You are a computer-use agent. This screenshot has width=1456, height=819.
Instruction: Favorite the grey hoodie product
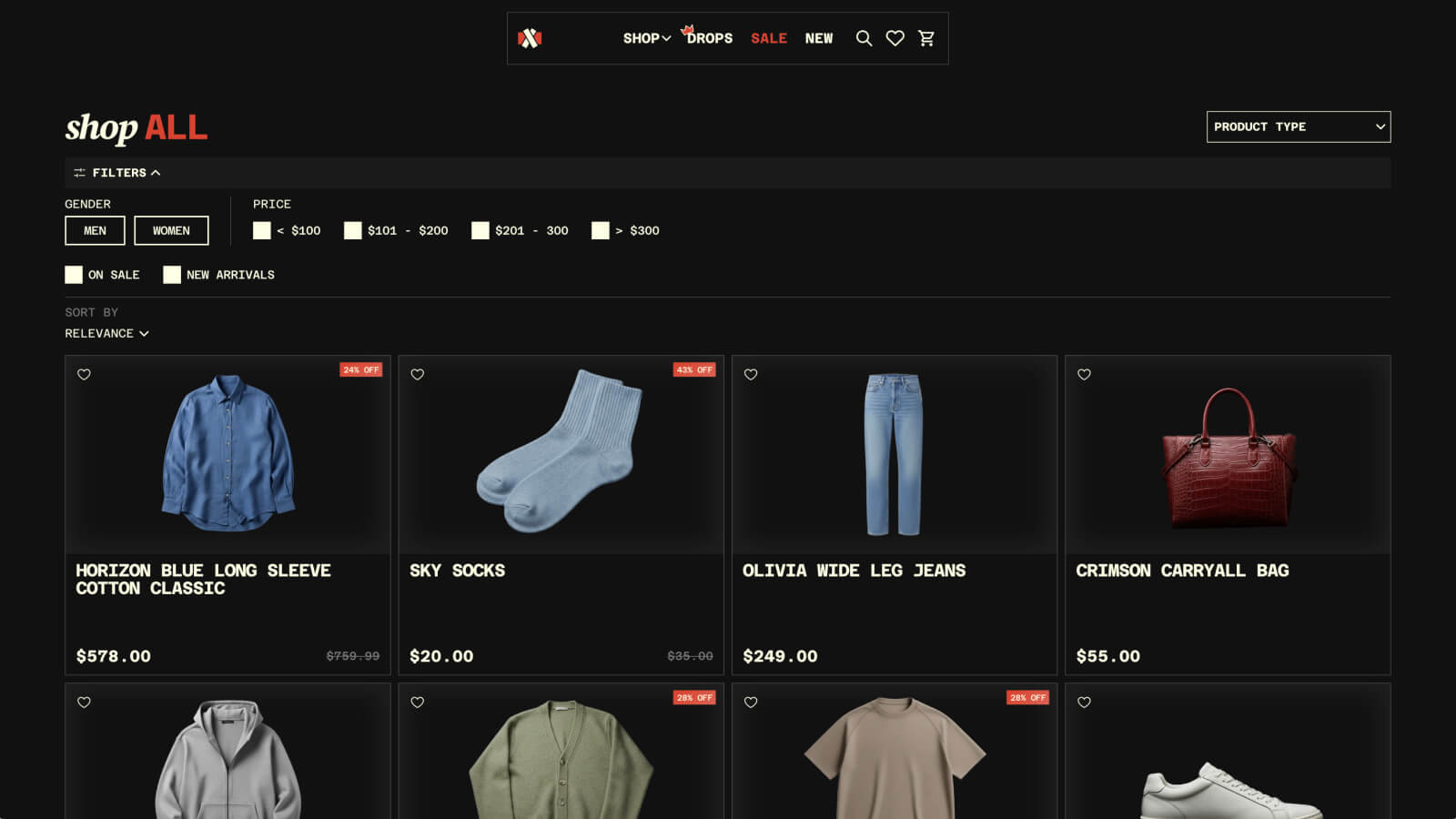(84, 702)
